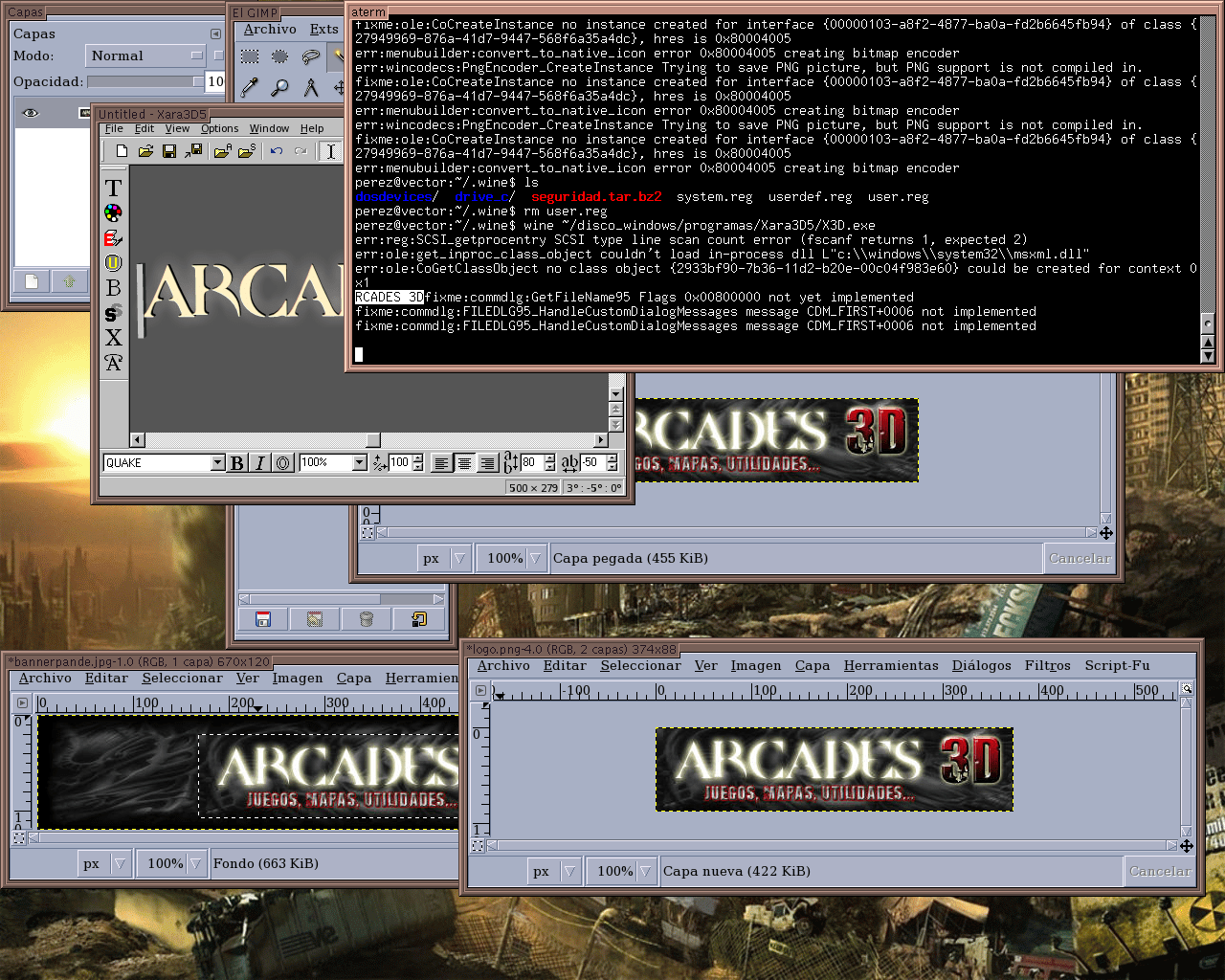Open the px unit dropdown in bannerpande.jpg window
The image size is (1225, 980).
[x=105, y=863]
